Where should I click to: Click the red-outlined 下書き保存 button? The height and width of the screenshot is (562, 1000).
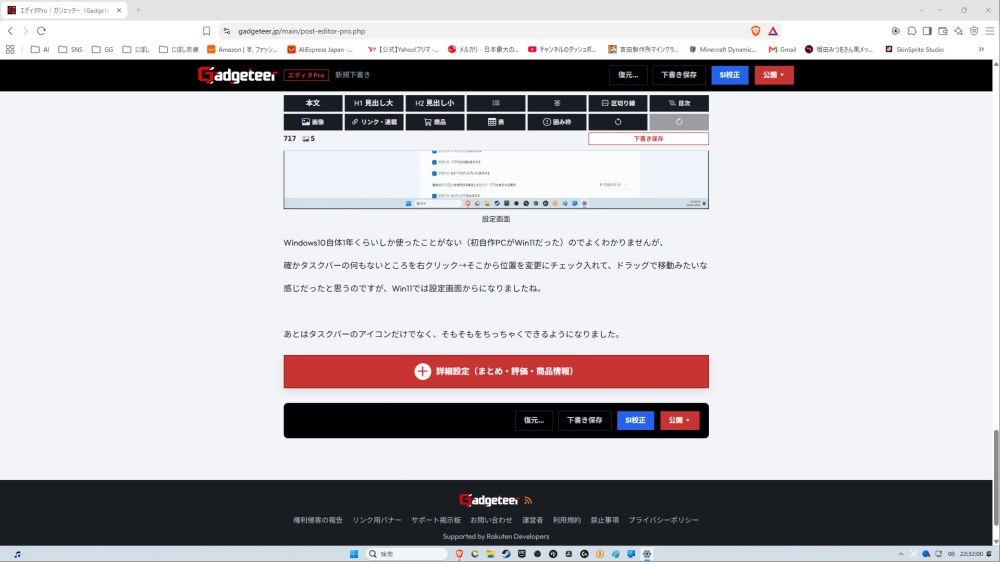[648, 138]
